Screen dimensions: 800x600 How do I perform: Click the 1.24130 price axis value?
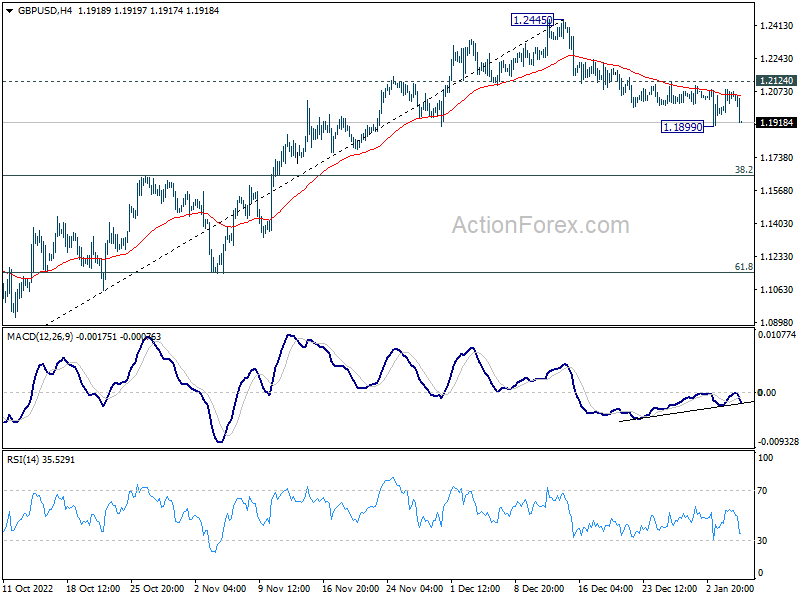[777, 26]
